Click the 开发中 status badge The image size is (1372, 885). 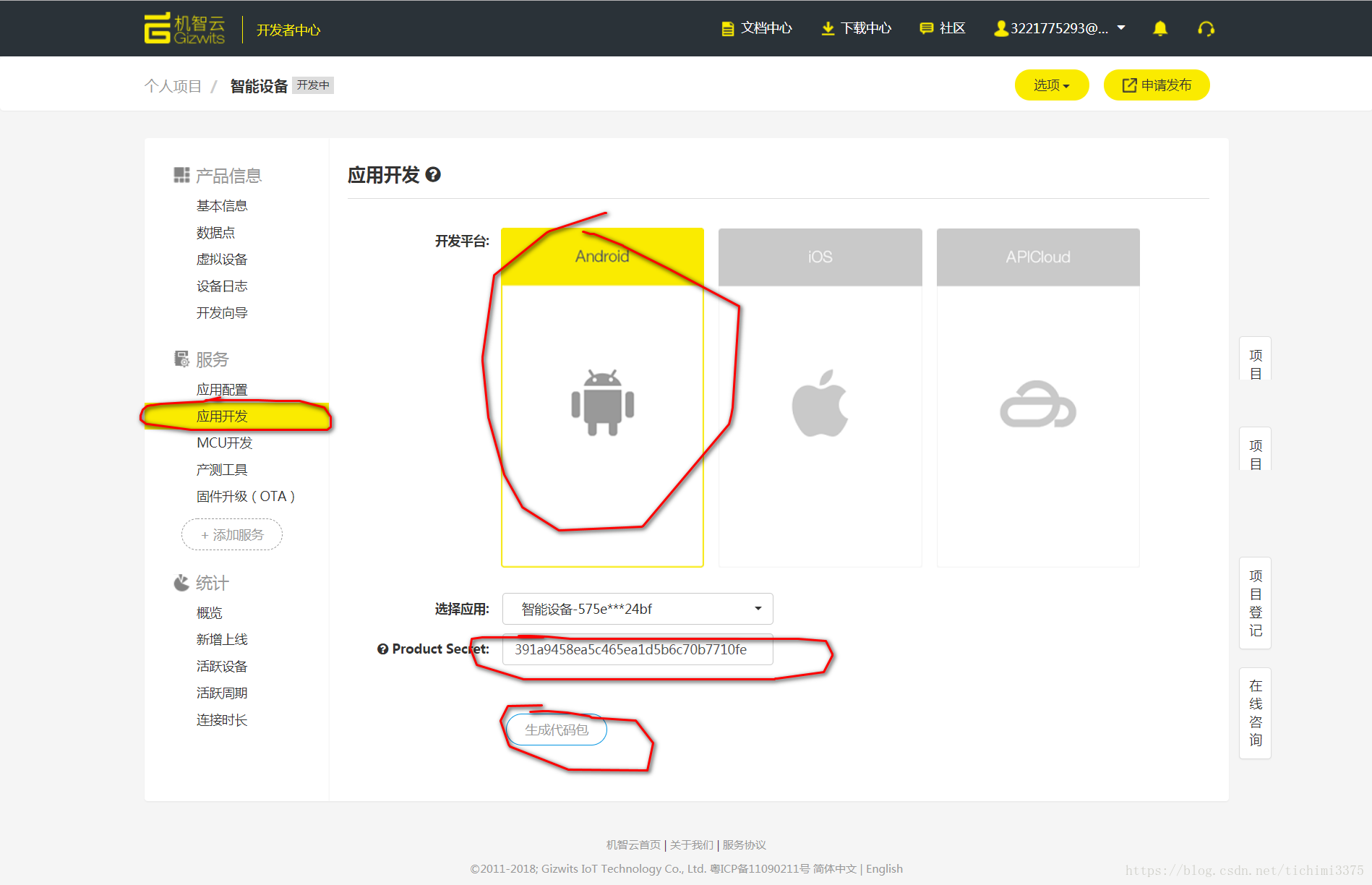pos(313,85)
